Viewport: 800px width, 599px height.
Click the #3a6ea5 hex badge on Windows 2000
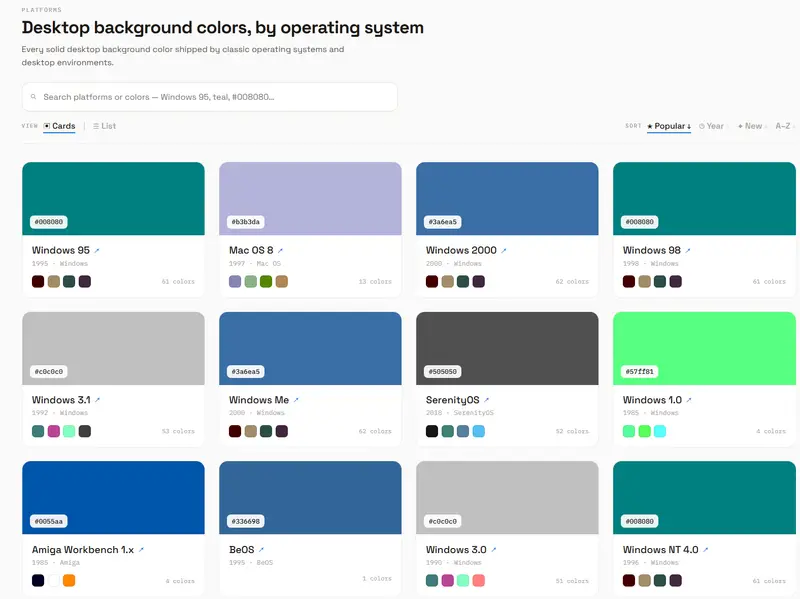click(x=443, y=222)
